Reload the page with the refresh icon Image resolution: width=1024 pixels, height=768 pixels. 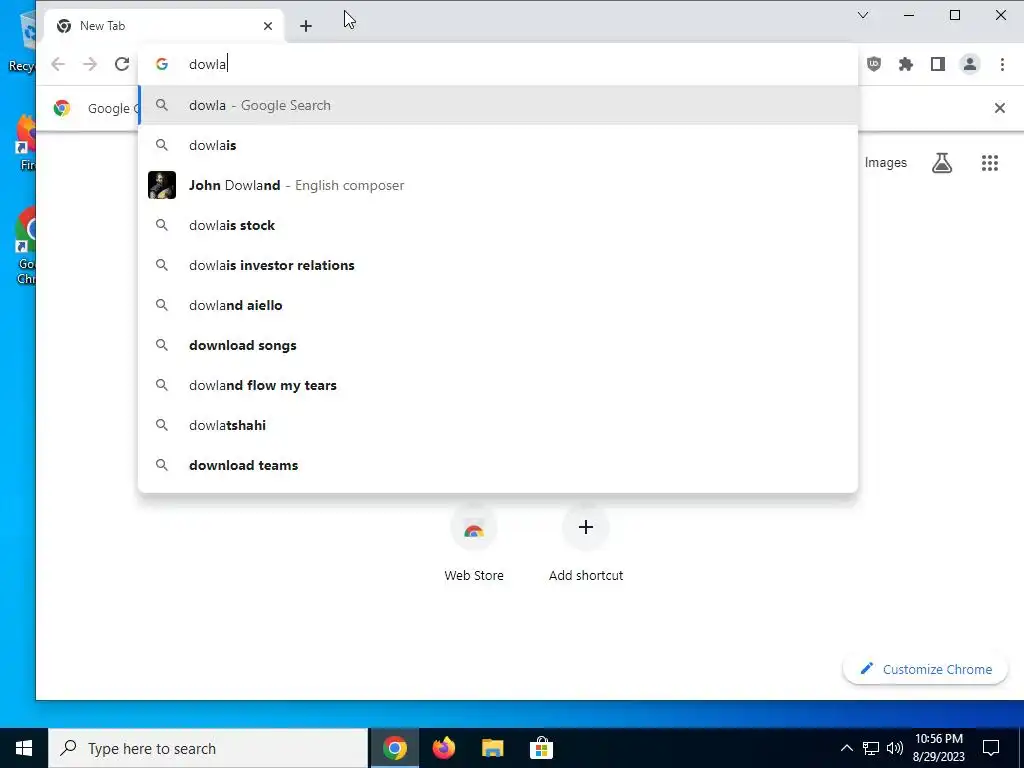121,64
